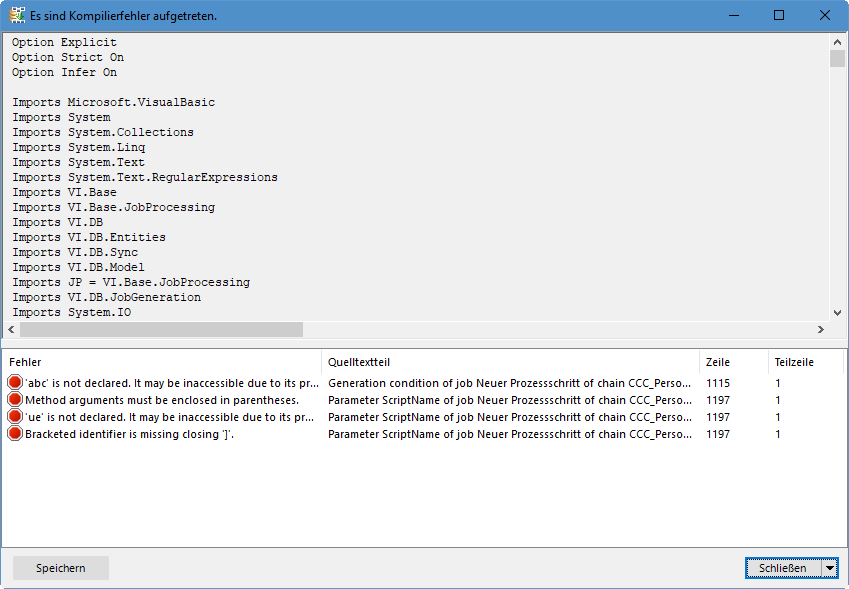Sort by the Quelltextteil column header

point(510,362)
